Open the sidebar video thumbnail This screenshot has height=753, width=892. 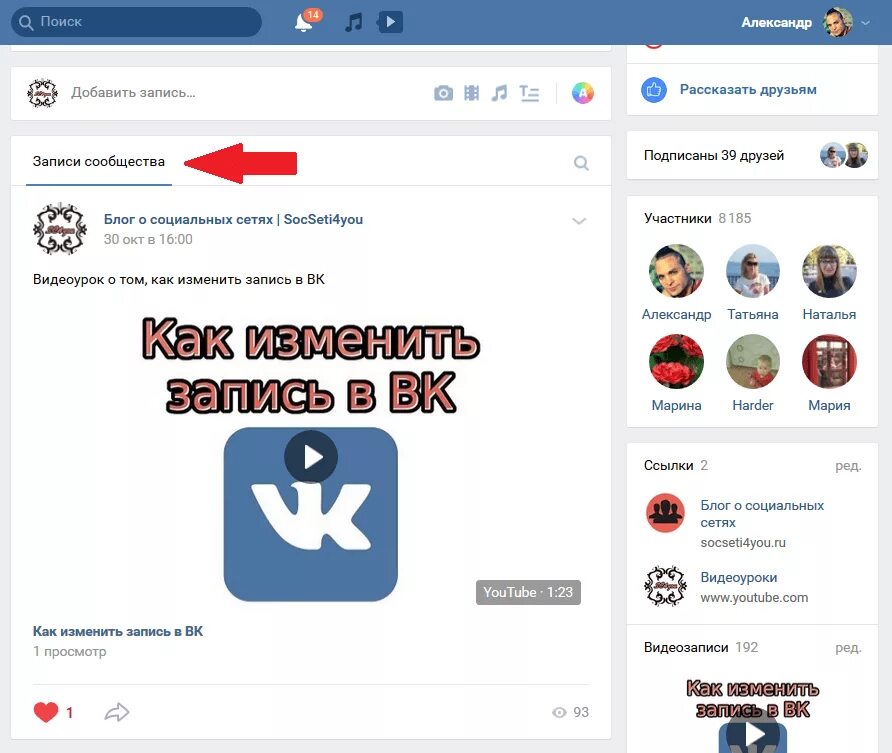click(x=753, y=712)
